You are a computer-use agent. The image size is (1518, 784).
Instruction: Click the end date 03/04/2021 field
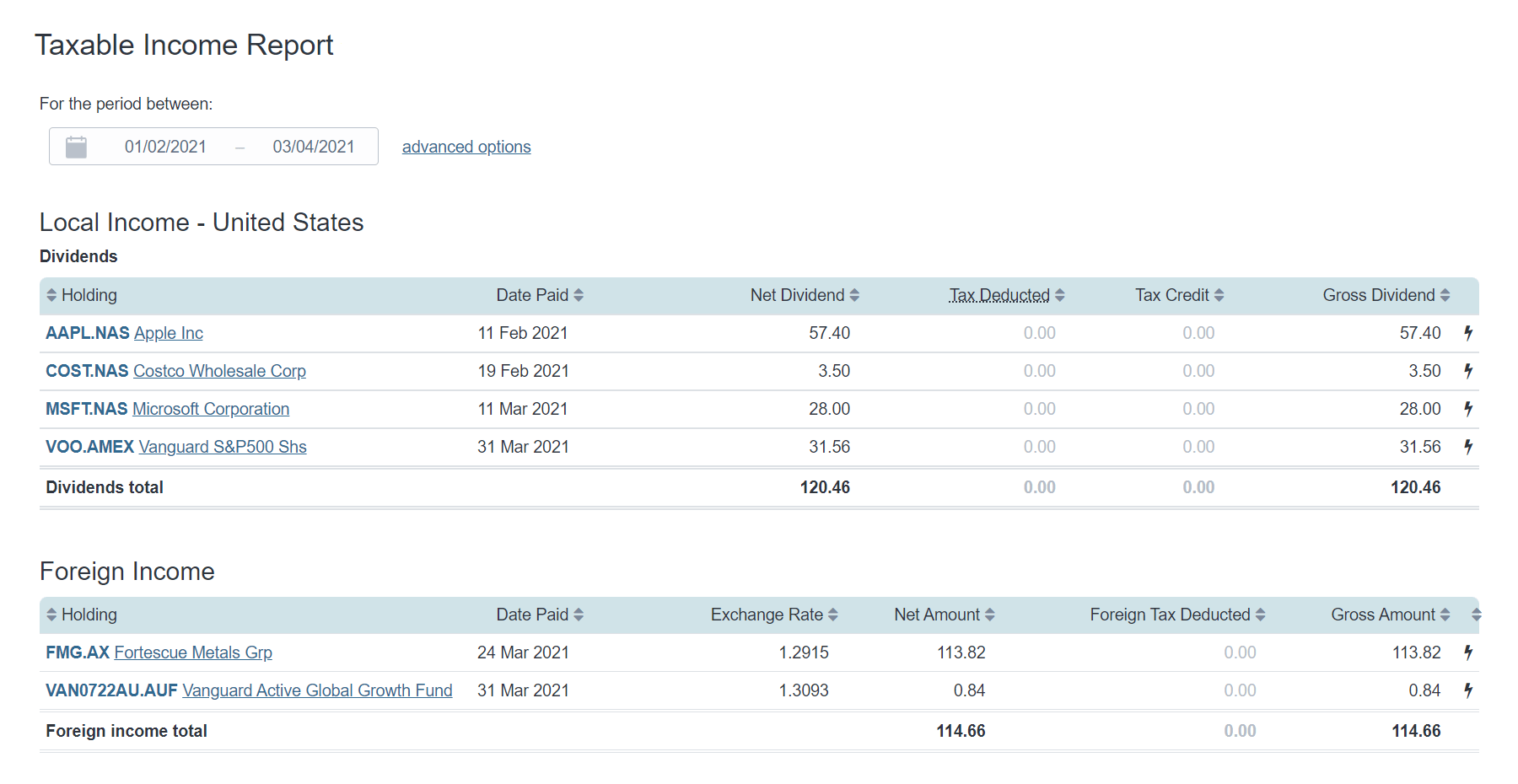[314, 147]
